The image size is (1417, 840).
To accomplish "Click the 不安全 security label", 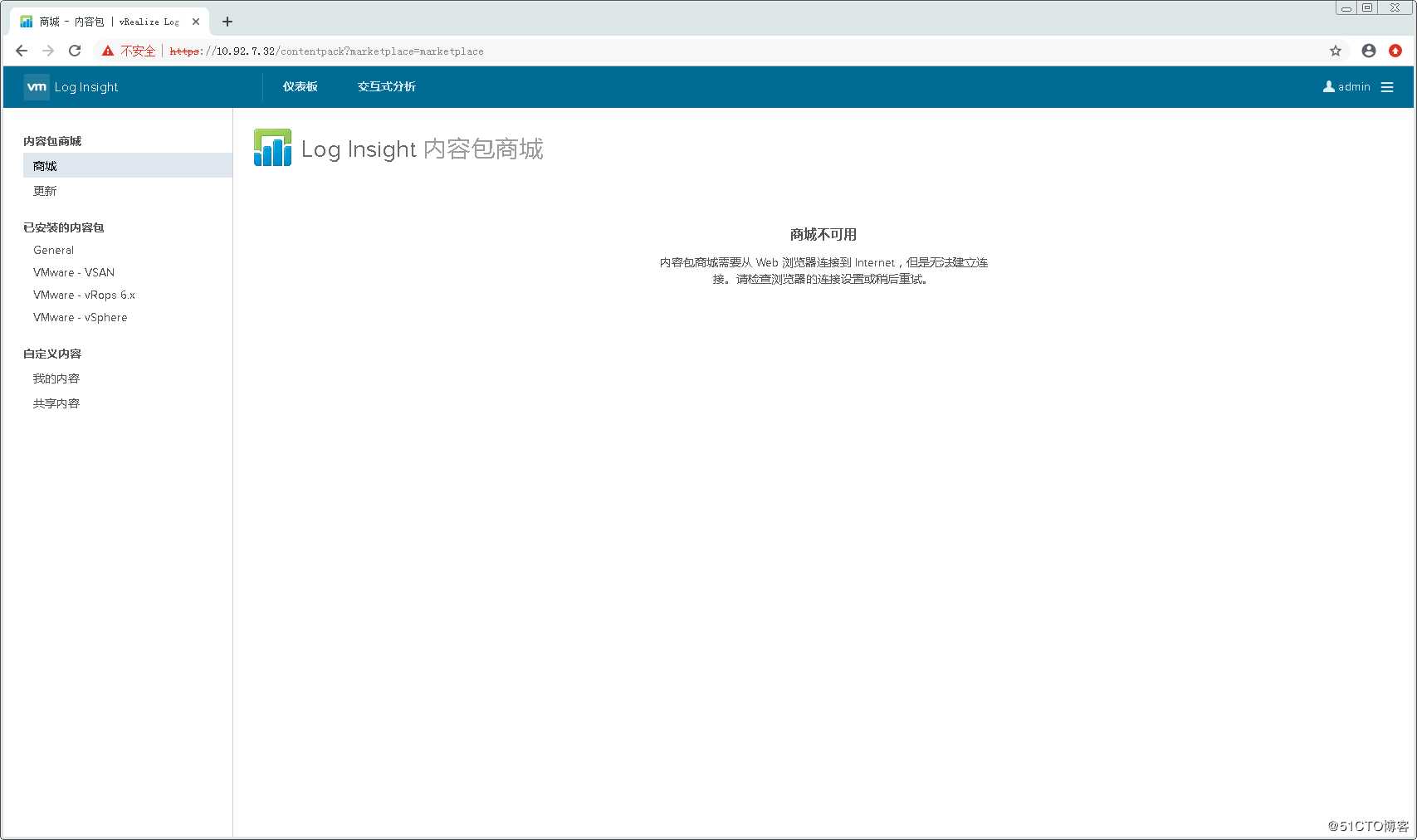I will click(138, 51).
